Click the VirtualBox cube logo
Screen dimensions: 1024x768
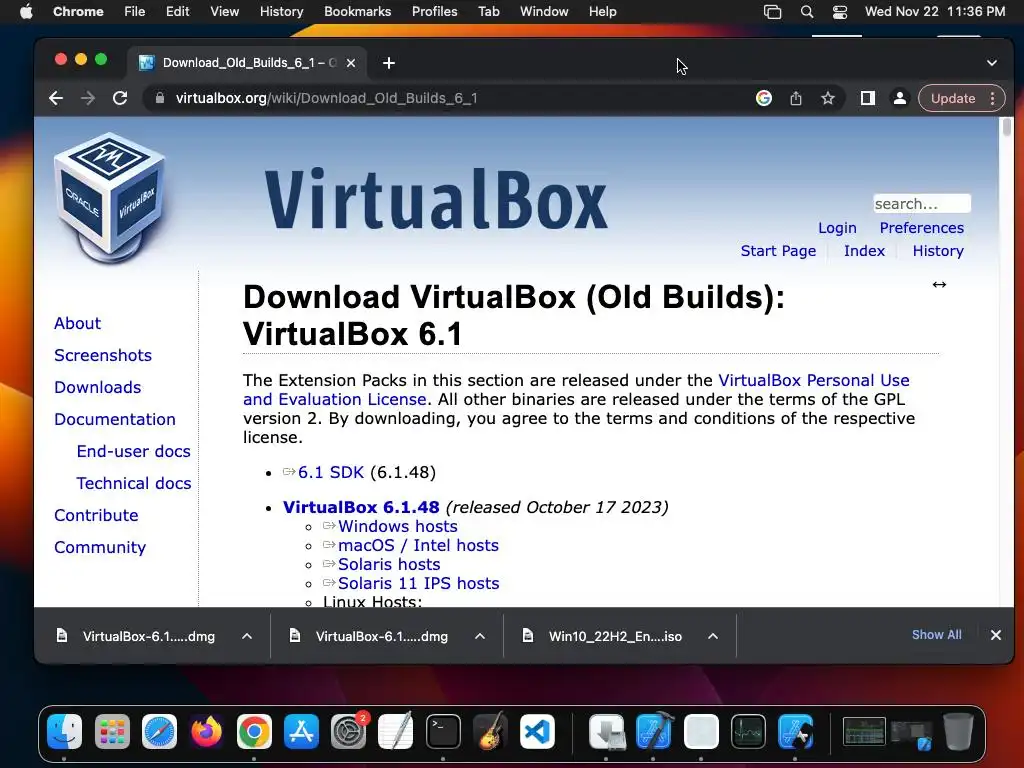tap(109, 197)
